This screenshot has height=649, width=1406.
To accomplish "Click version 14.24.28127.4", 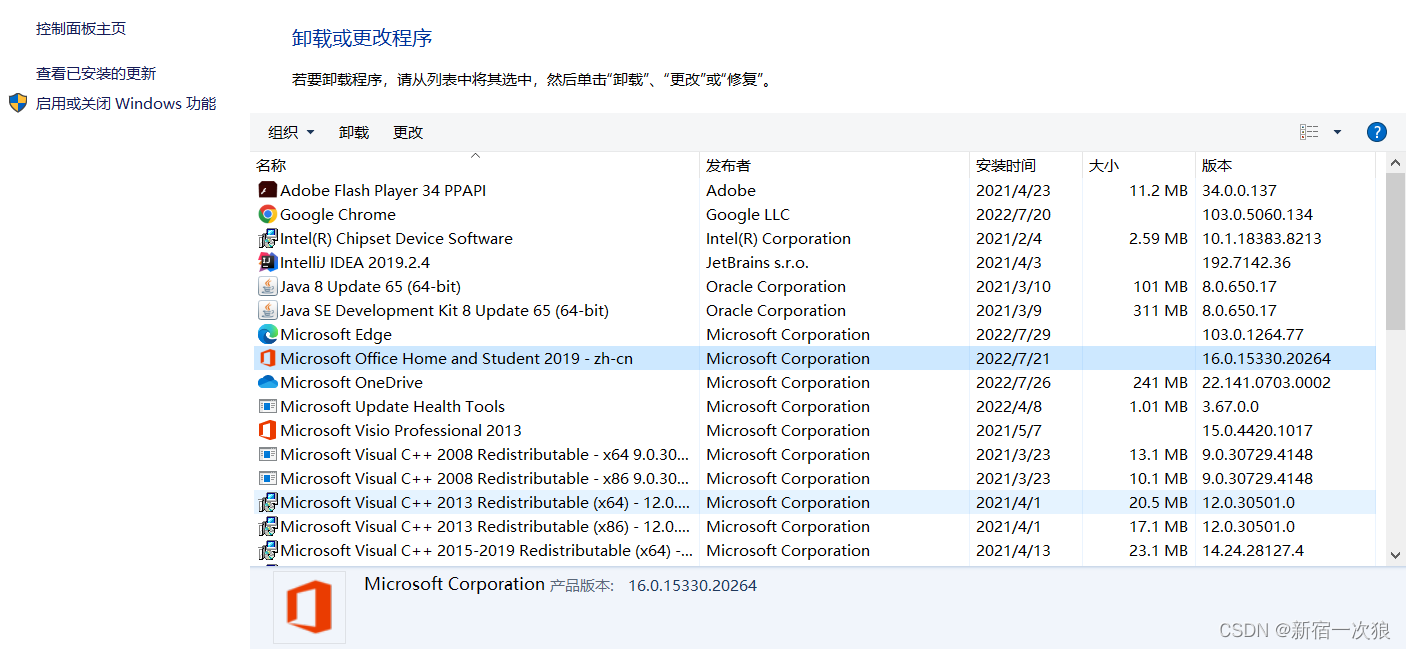I will tap(1253, 550).
